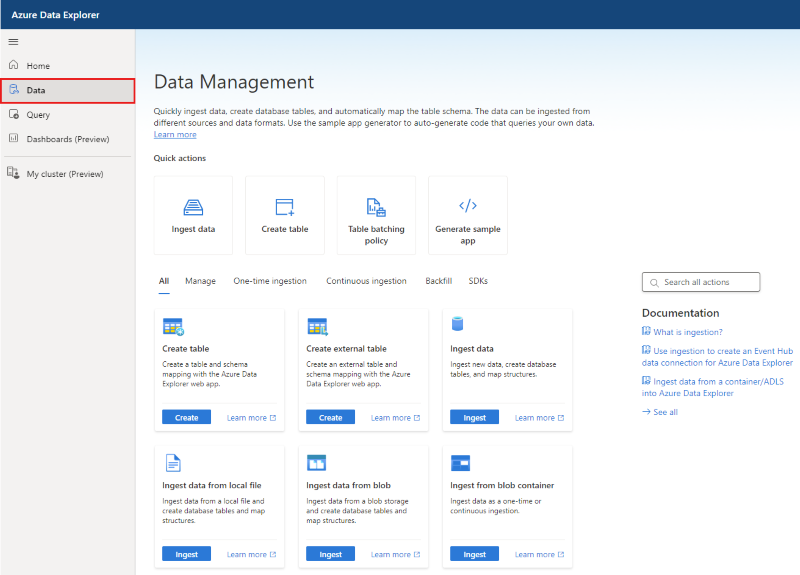
Task: Click the Ingest data cylinder icon
Action: pos(458,323)
